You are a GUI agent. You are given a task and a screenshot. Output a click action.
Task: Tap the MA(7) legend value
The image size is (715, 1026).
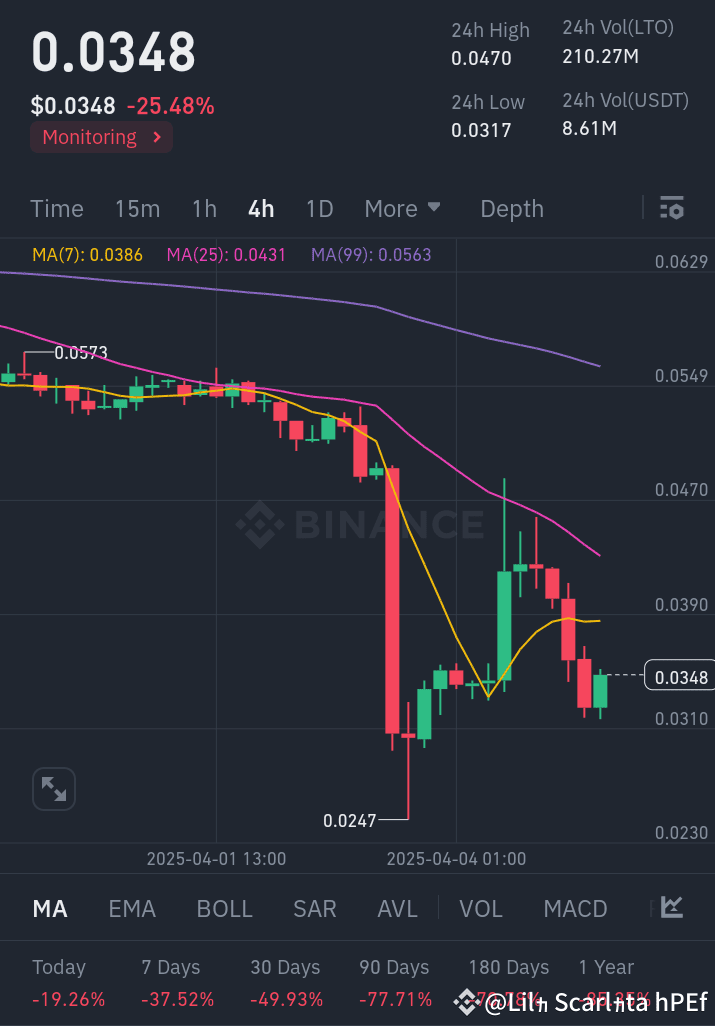coord(88,254)
